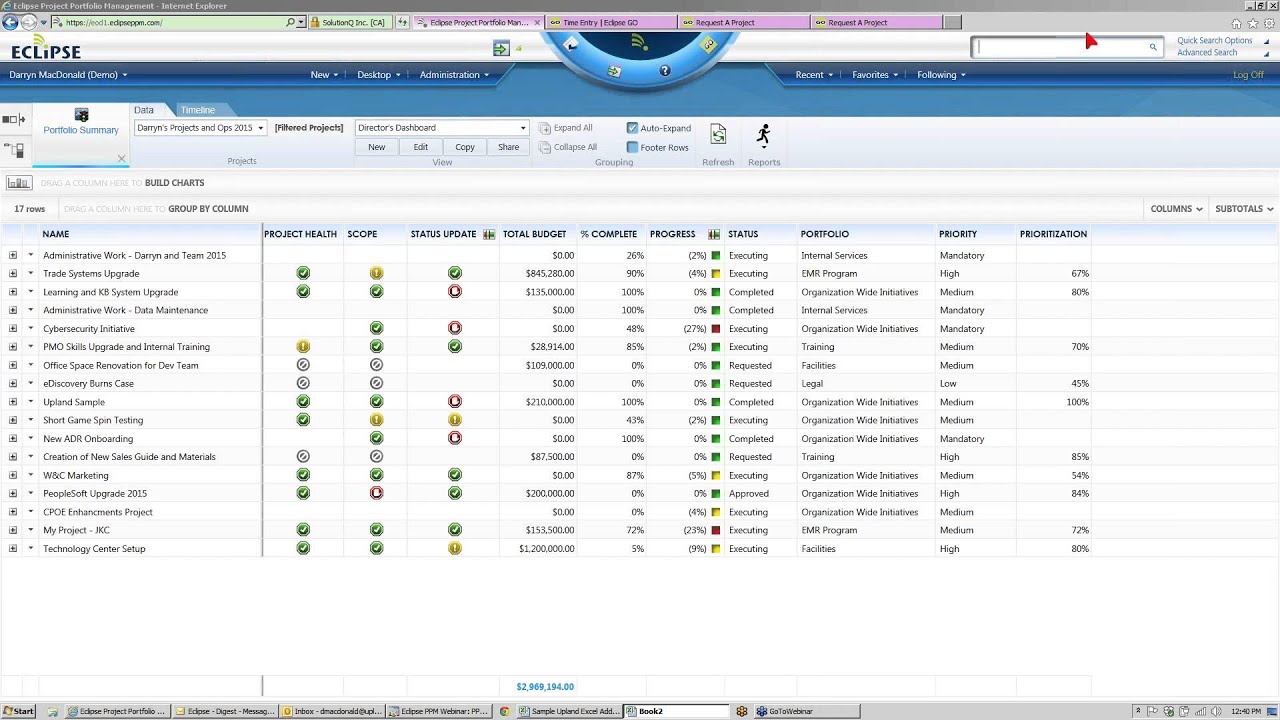Expand the Cybersecurity Initiative row
The width and height of the screenshot is (1280, 720).
(x=13, y=328)
